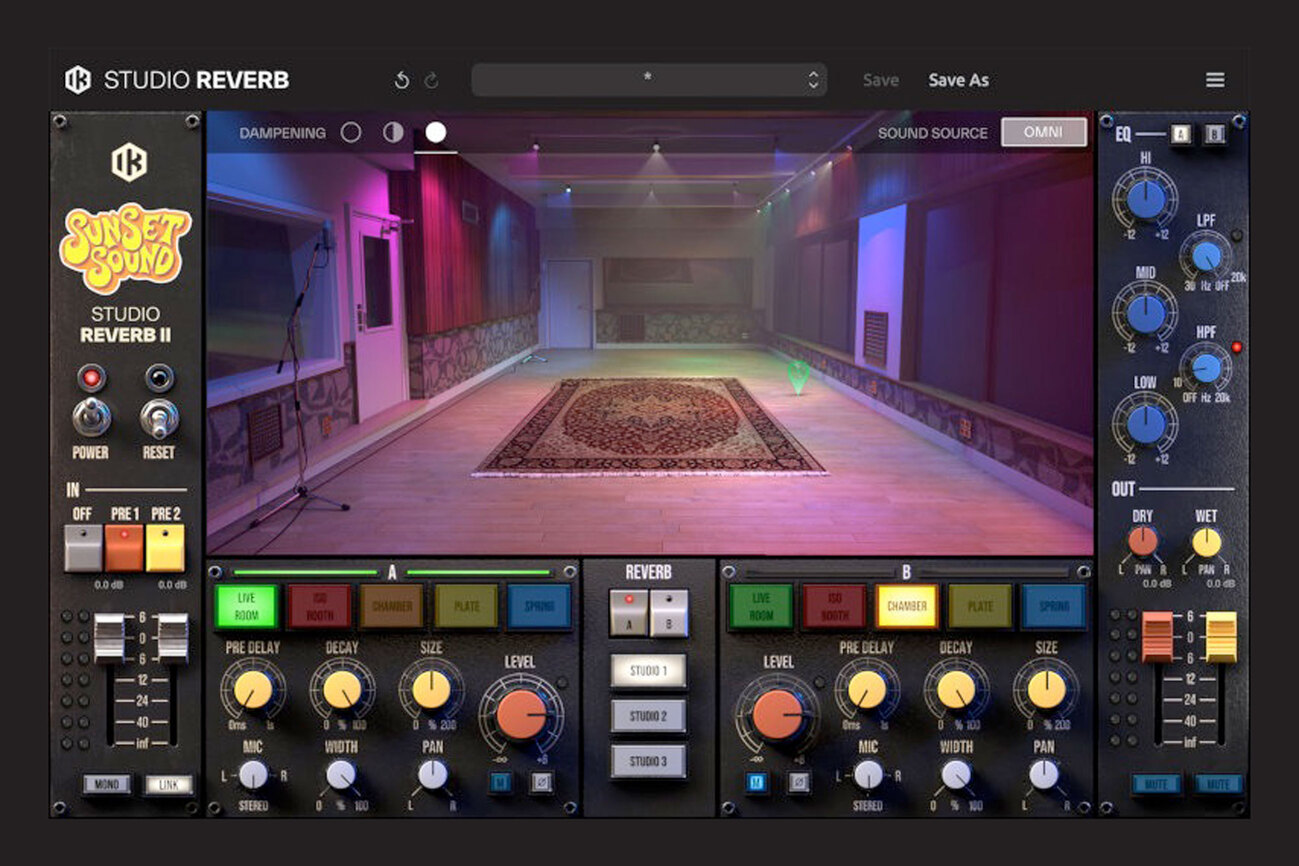The image size is (1299, 866).
Task: Enable reverb A with the A switch
Action: point(629,613)
